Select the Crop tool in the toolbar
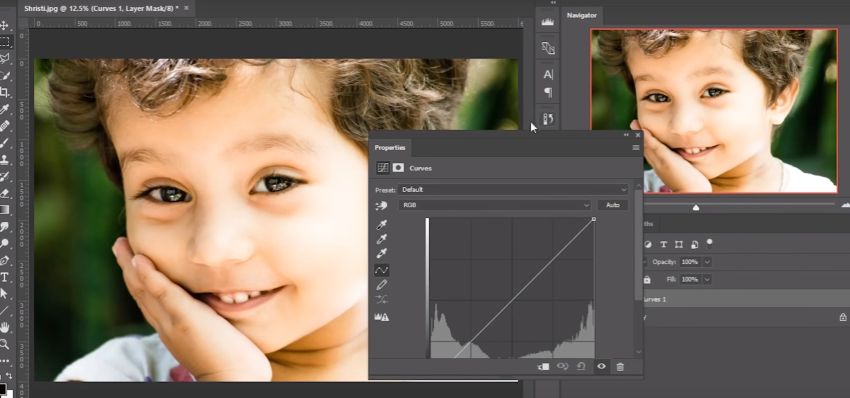Viewport: 850px width, 398px height. click(x=4, y=92)
